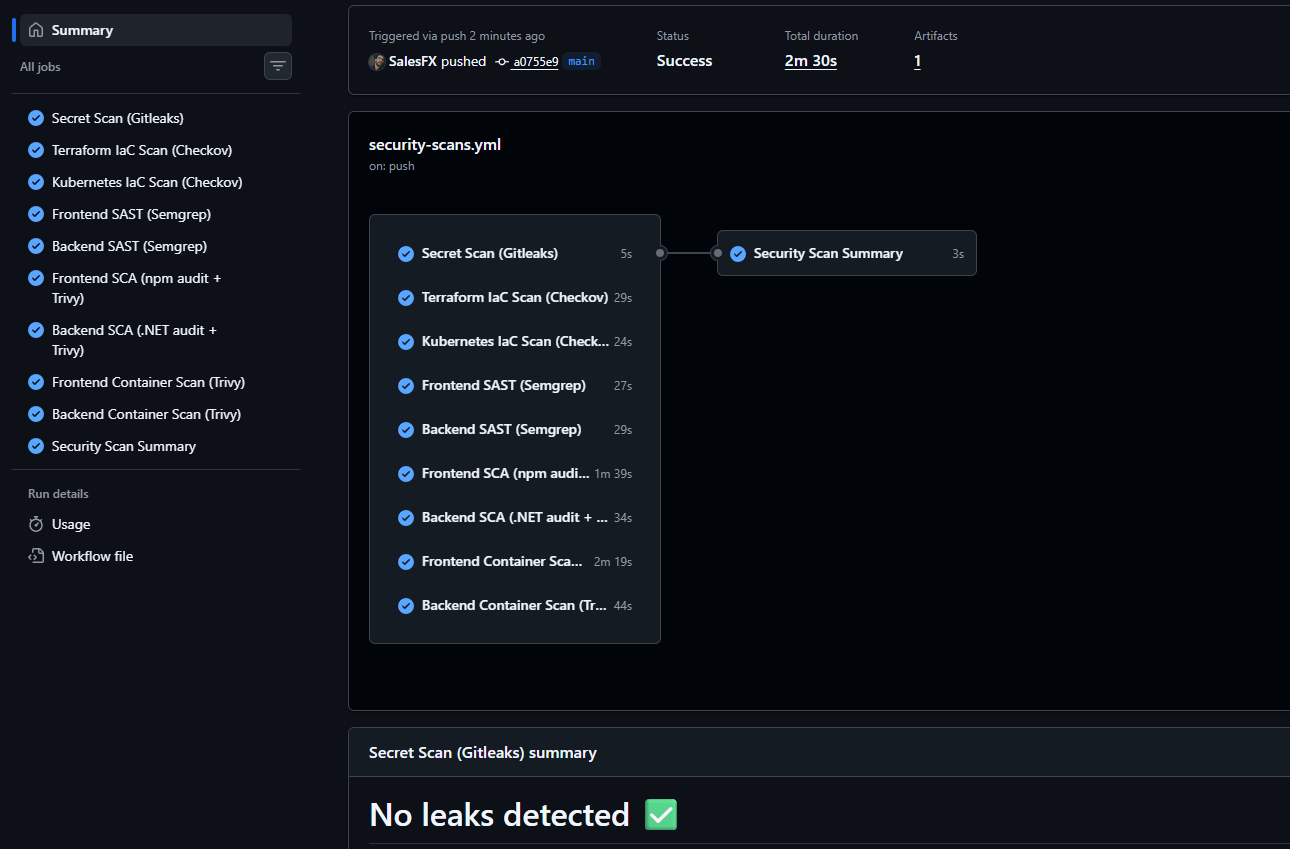This screenshot has width=1290, height=849.
Task: Open Backend SCA graph node, 34s
Action: (515, 518)
